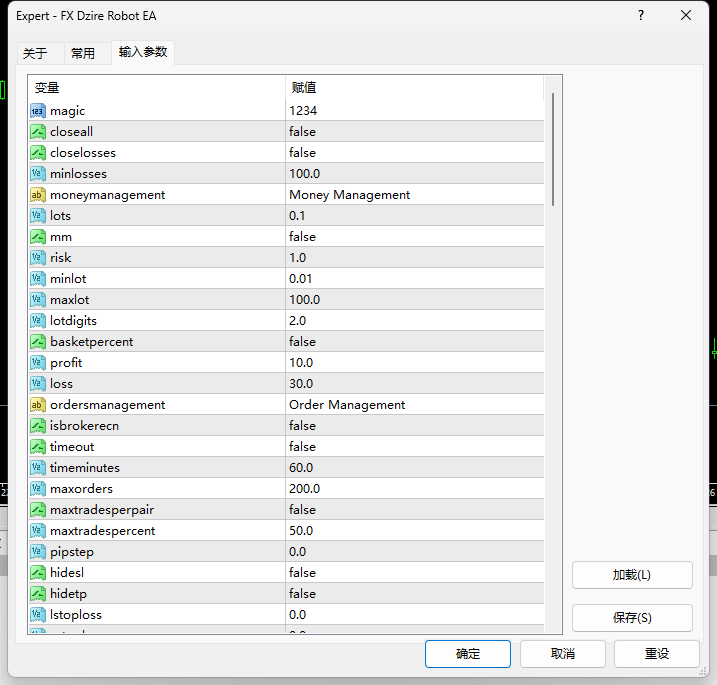Switch to the 常用 tab
717x685 pixels.
pyautogui.click(x=83, y=54)
